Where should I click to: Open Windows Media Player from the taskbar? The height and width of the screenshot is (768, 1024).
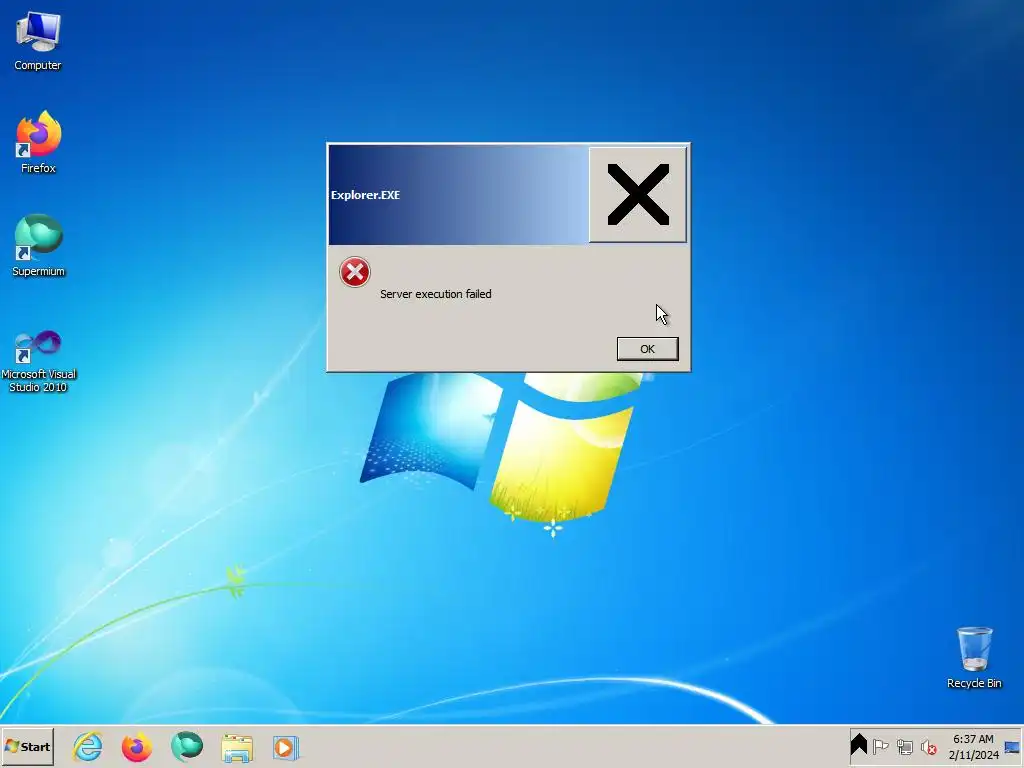point(285,747)
